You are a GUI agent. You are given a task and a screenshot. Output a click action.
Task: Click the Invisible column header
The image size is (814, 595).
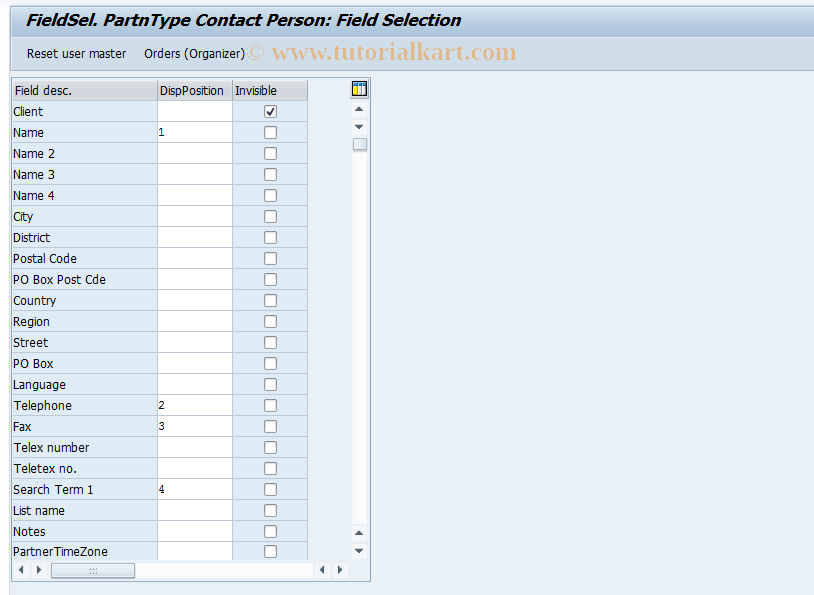tap(270, 90)
